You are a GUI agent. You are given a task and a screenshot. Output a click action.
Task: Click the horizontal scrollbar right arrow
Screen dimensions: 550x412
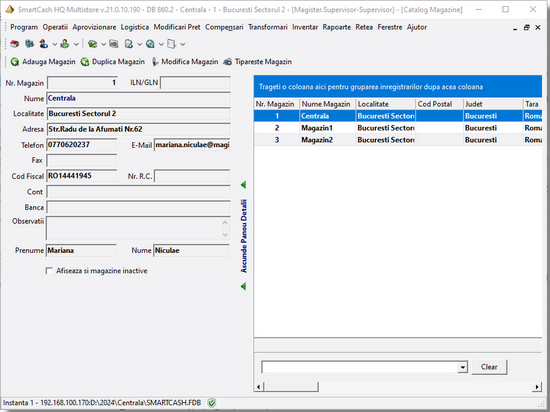tap(537, 387)
